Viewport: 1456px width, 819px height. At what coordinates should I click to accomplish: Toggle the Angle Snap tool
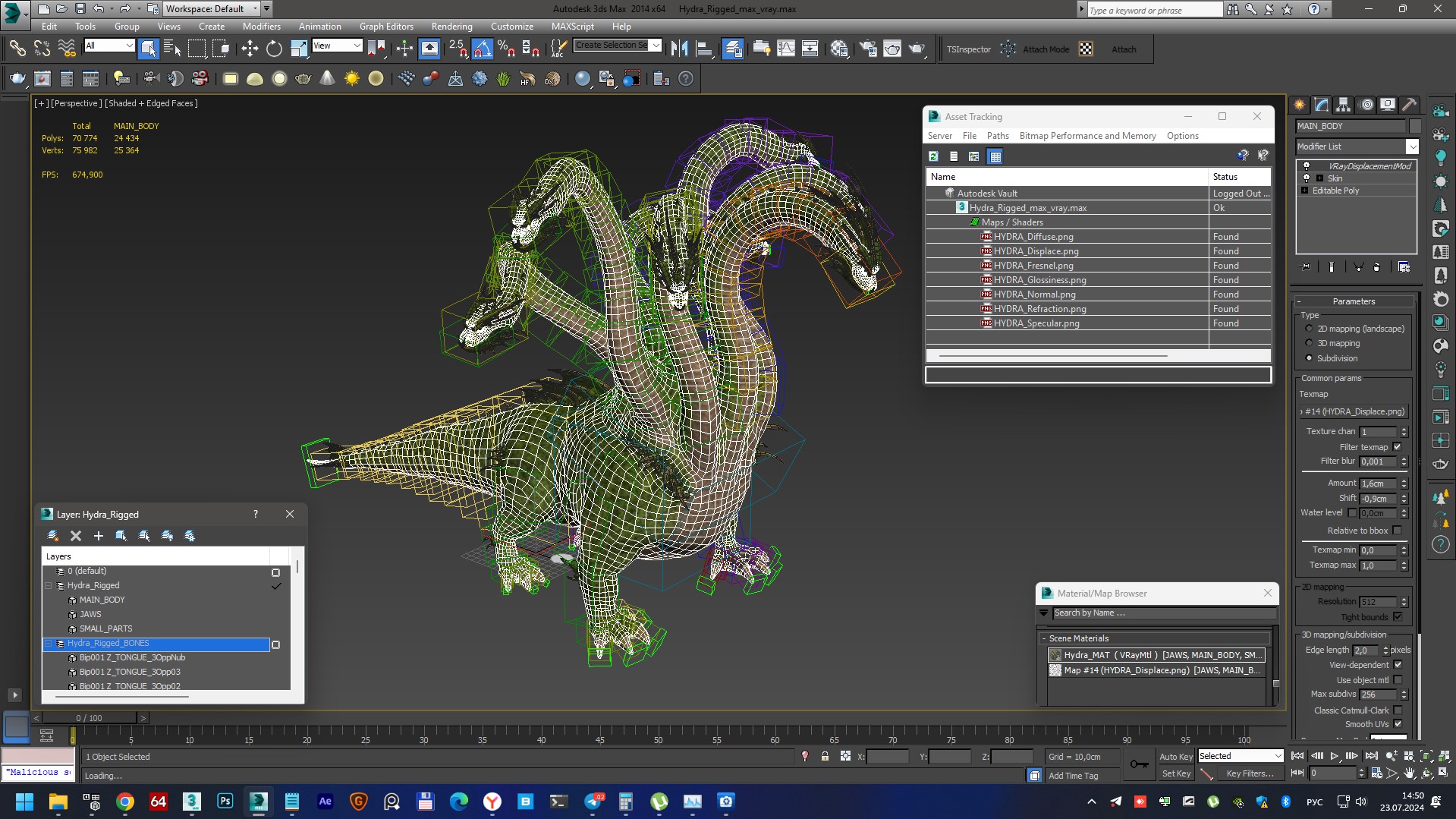tap(483, 49)
